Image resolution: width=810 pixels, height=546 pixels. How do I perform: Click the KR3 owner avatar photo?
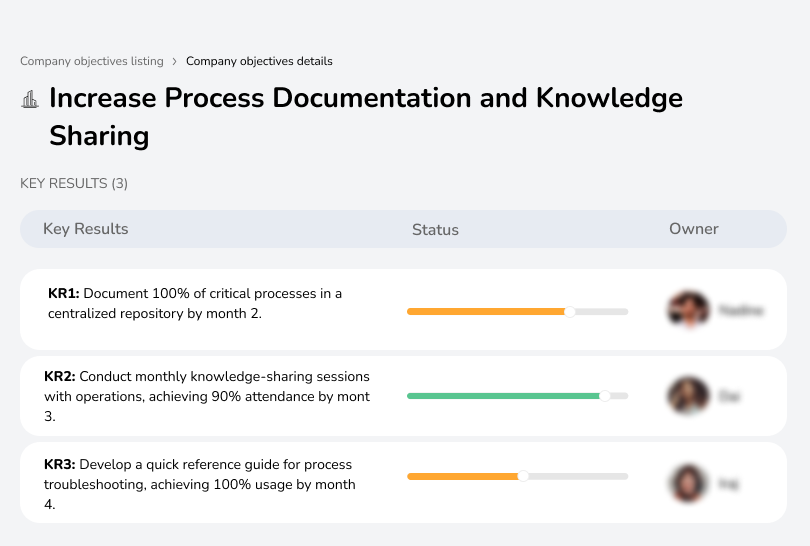(688, 483)
